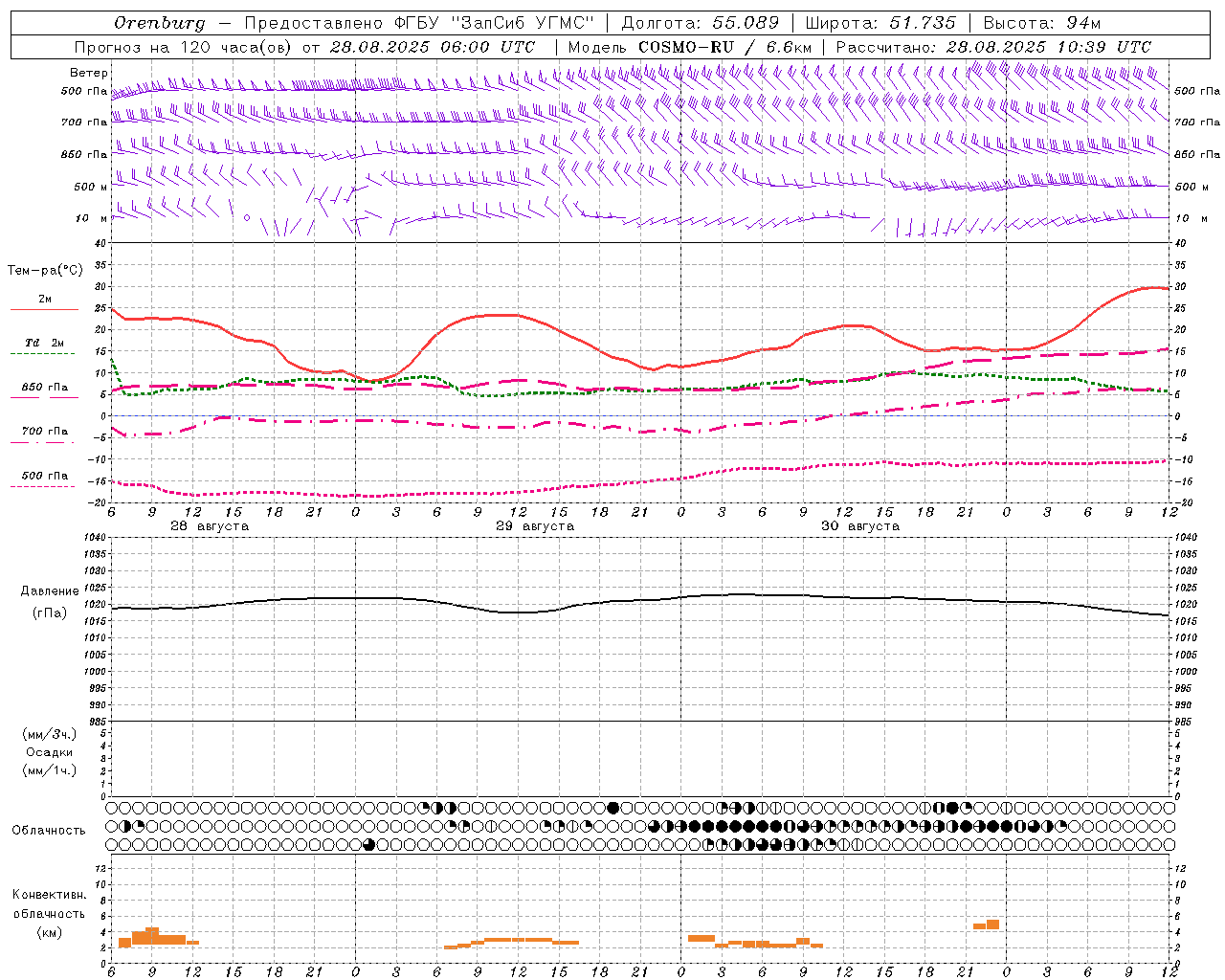Click the 'Осадки' precipitation label
The image size is (1225, 980).
[x=50, y=752]
